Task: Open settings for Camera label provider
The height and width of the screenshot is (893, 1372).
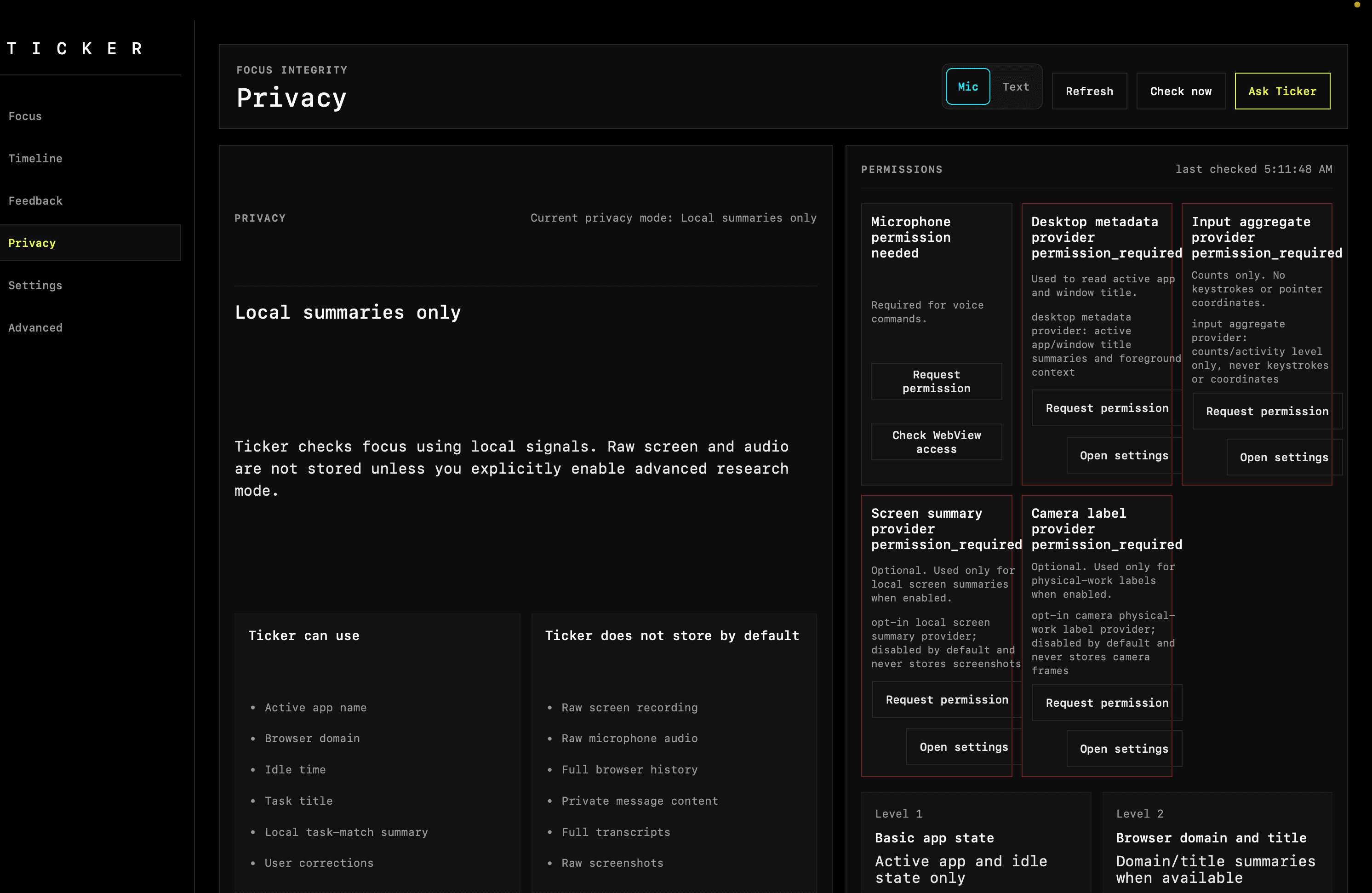Action: (1124, 749)
